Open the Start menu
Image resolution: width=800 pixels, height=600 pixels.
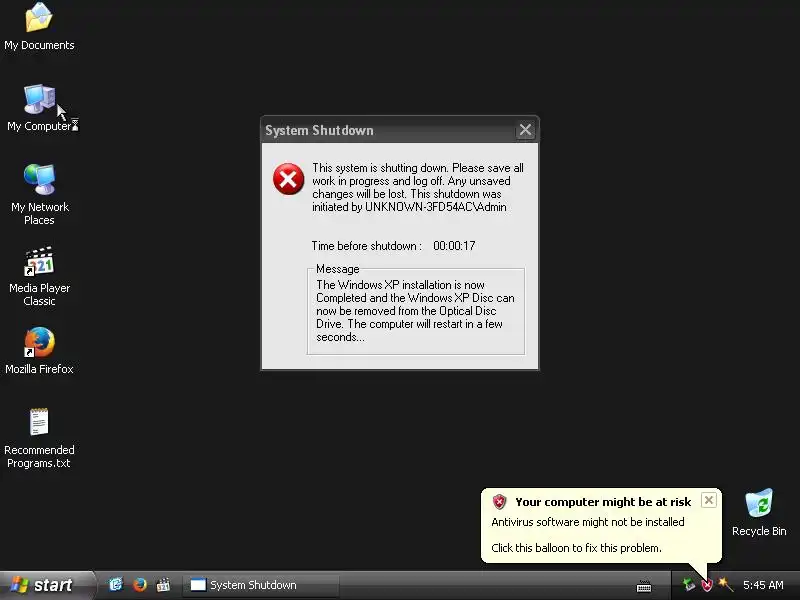coord(47,585)
